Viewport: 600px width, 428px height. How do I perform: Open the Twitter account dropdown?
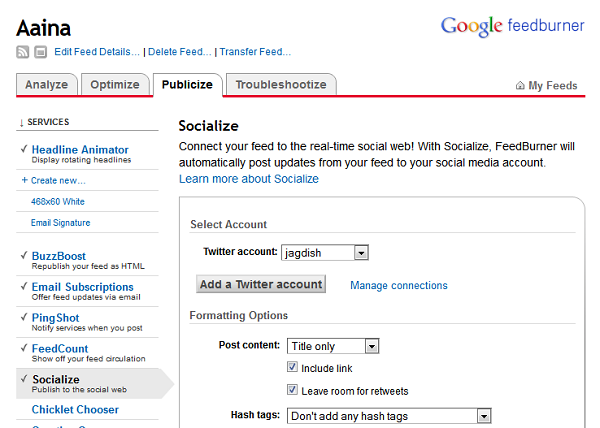click(x=325, y=253)
